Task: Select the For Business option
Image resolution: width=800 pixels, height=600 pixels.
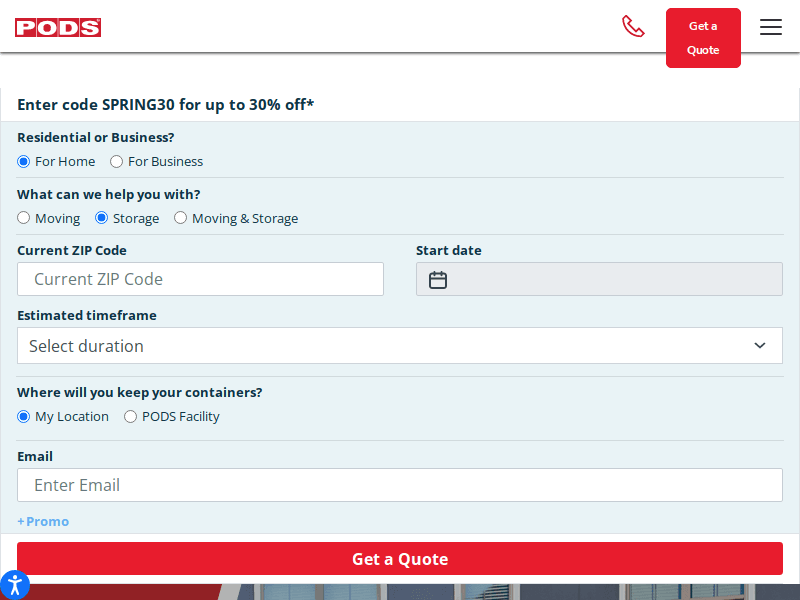Action: [x=117, y=162]
